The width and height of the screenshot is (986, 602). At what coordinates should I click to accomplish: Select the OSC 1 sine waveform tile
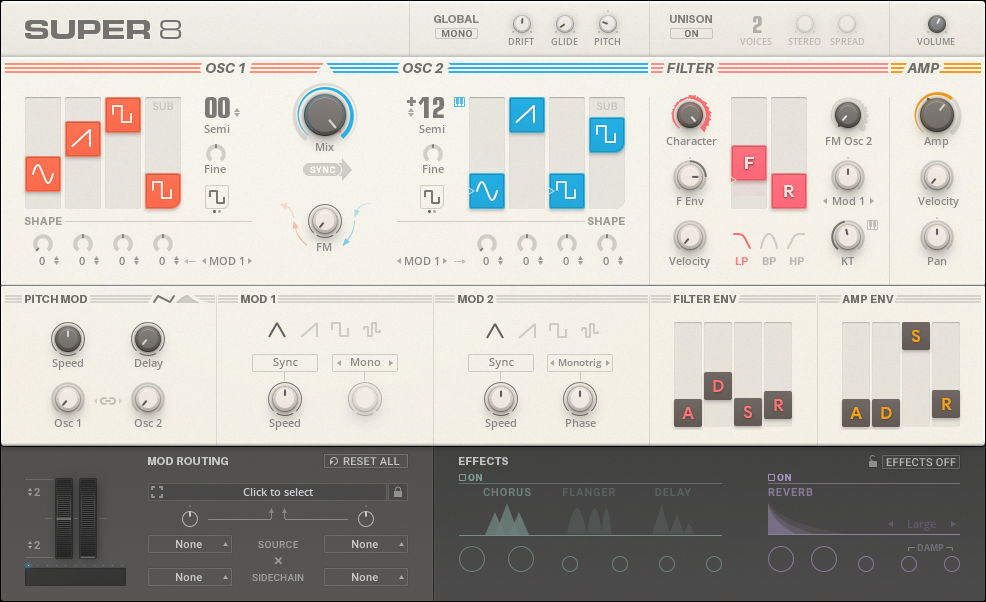[x=43, y=175]
